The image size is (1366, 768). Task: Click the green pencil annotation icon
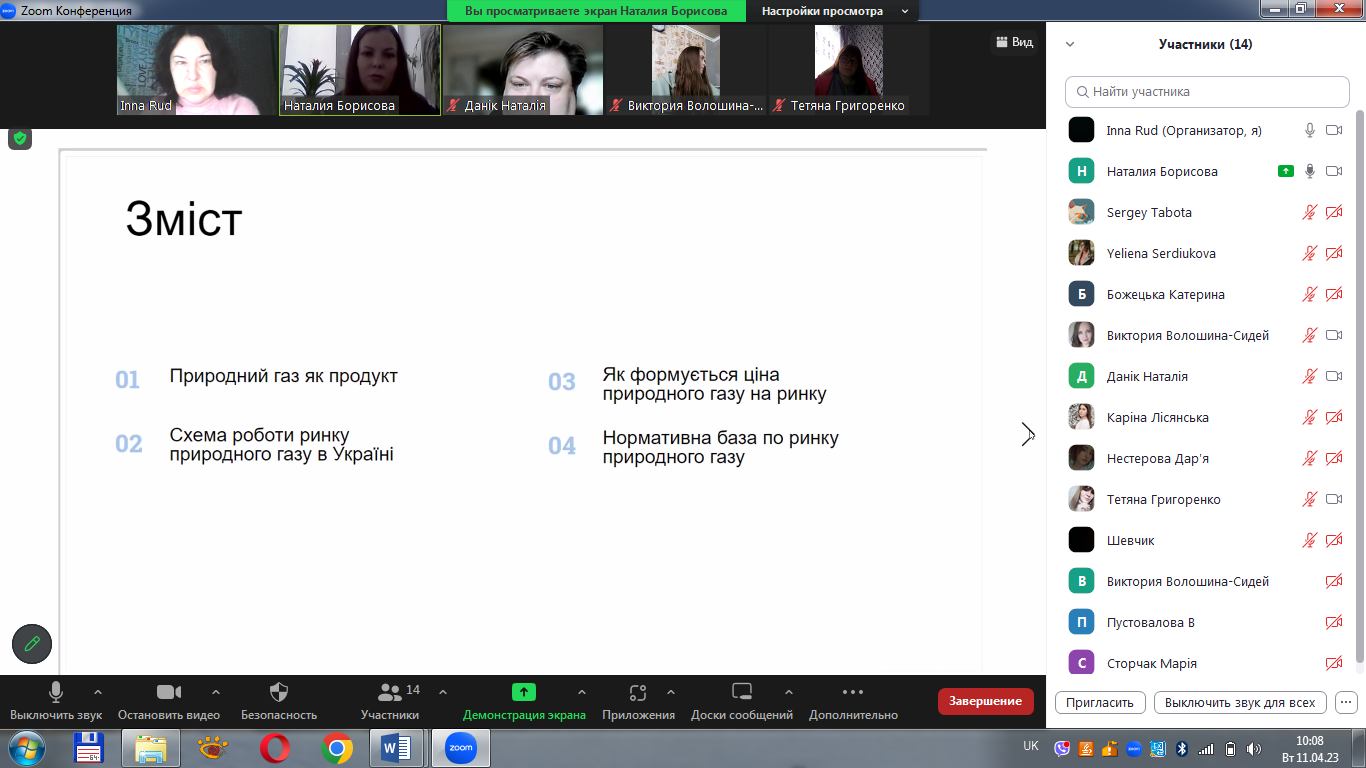32,644
